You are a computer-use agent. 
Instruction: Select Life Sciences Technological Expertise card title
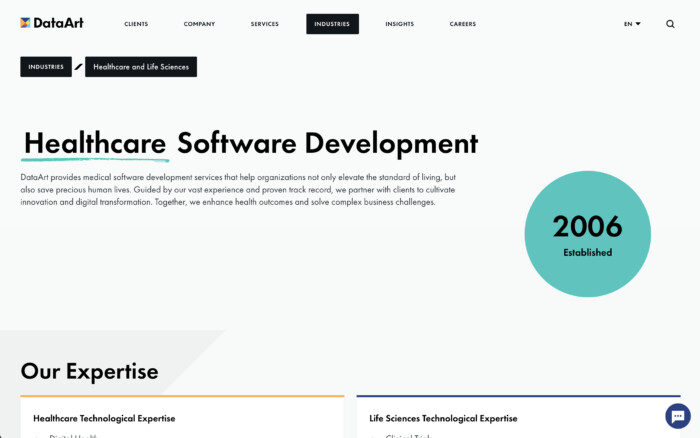[443, 418]
